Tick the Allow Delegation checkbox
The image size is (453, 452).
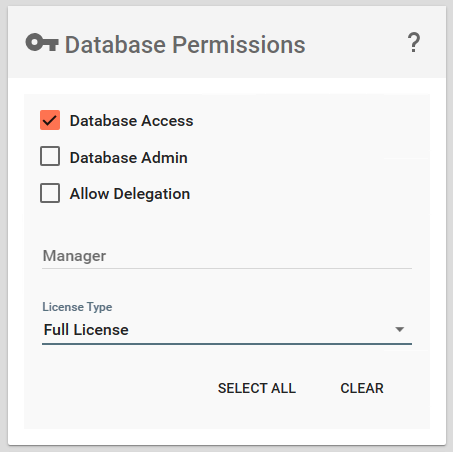coord(50,193)
